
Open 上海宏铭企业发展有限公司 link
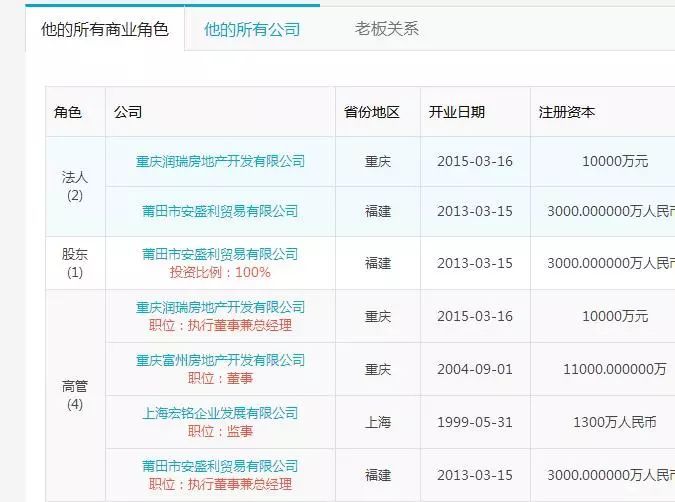220,413
